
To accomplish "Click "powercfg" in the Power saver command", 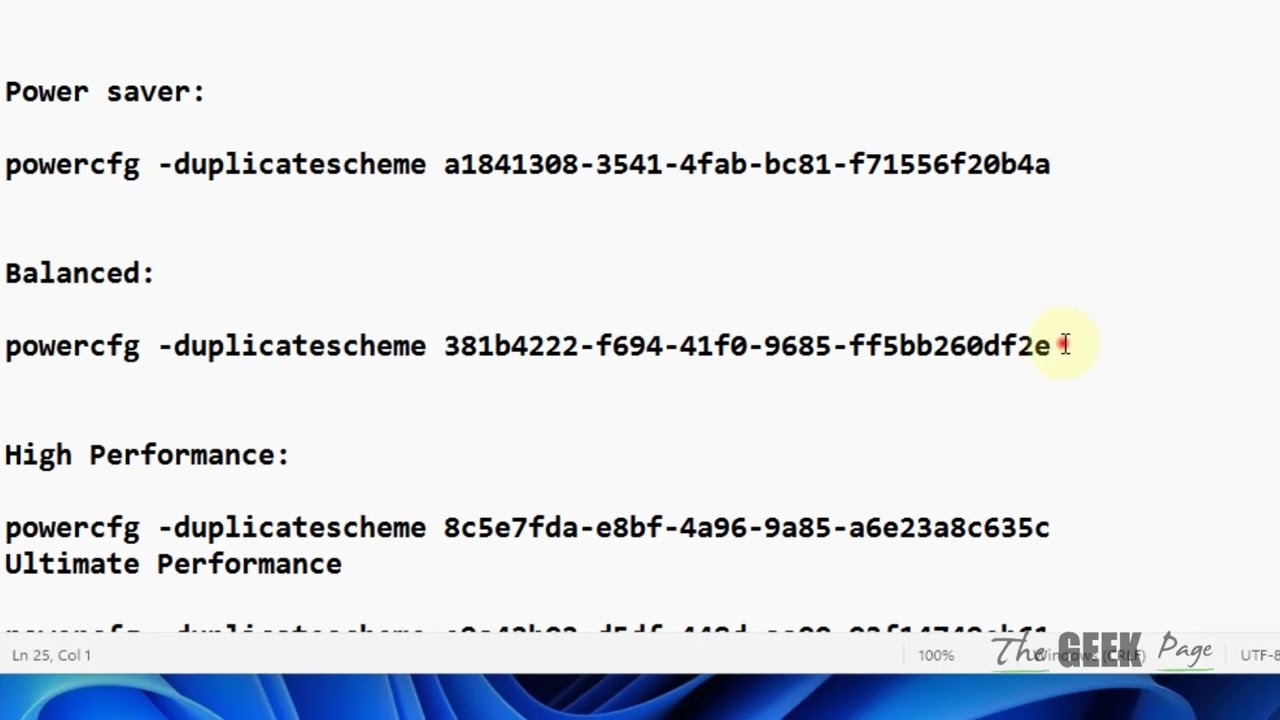I will point(72,165).
